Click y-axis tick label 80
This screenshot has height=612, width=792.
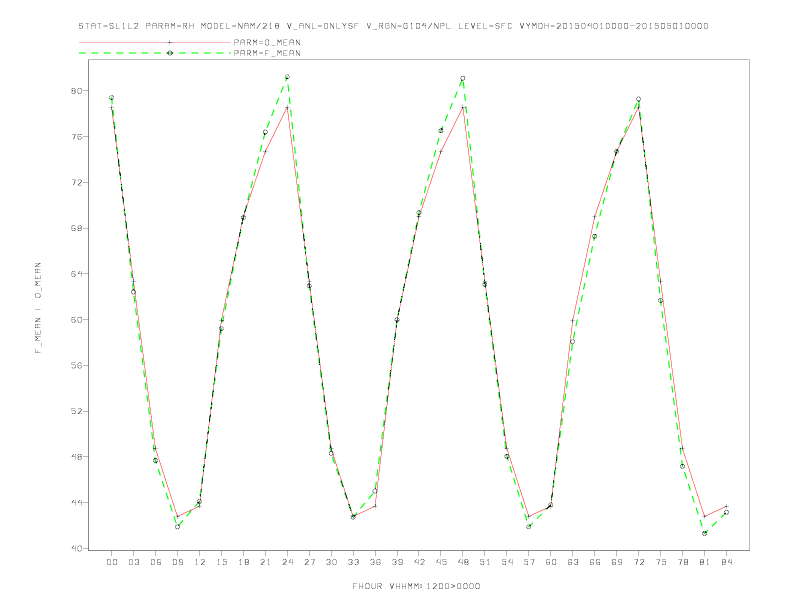(79, 91)
